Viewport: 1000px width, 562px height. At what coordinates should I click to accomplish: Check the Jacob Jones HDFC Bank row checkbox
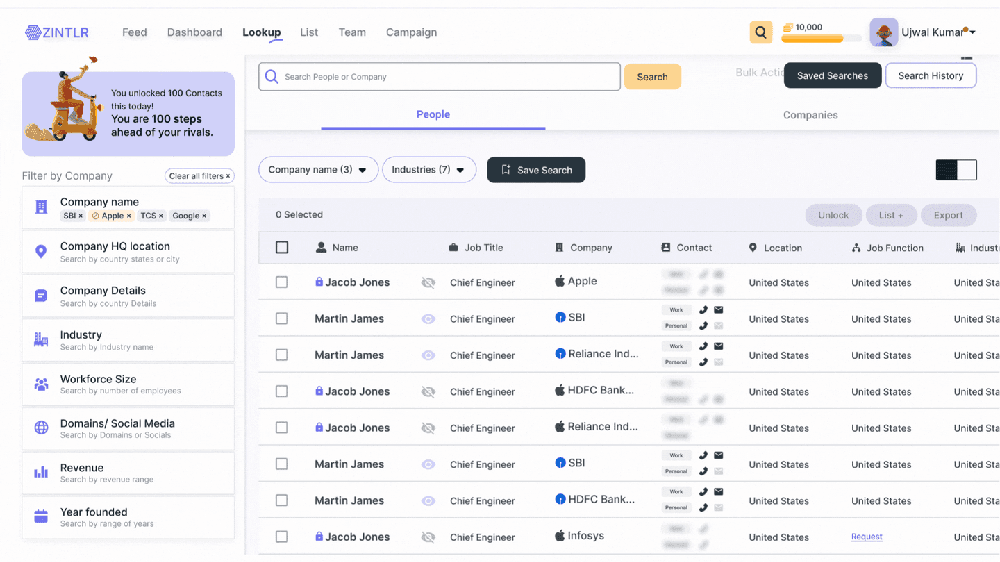[282, 391]
